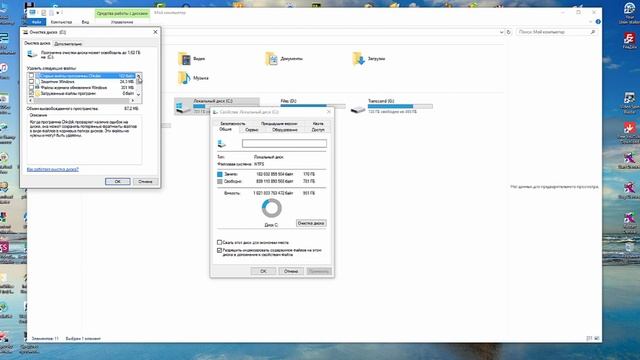
Task: Toggle Загруженные файлы программ checkbox
Action: tap(31, 93)
